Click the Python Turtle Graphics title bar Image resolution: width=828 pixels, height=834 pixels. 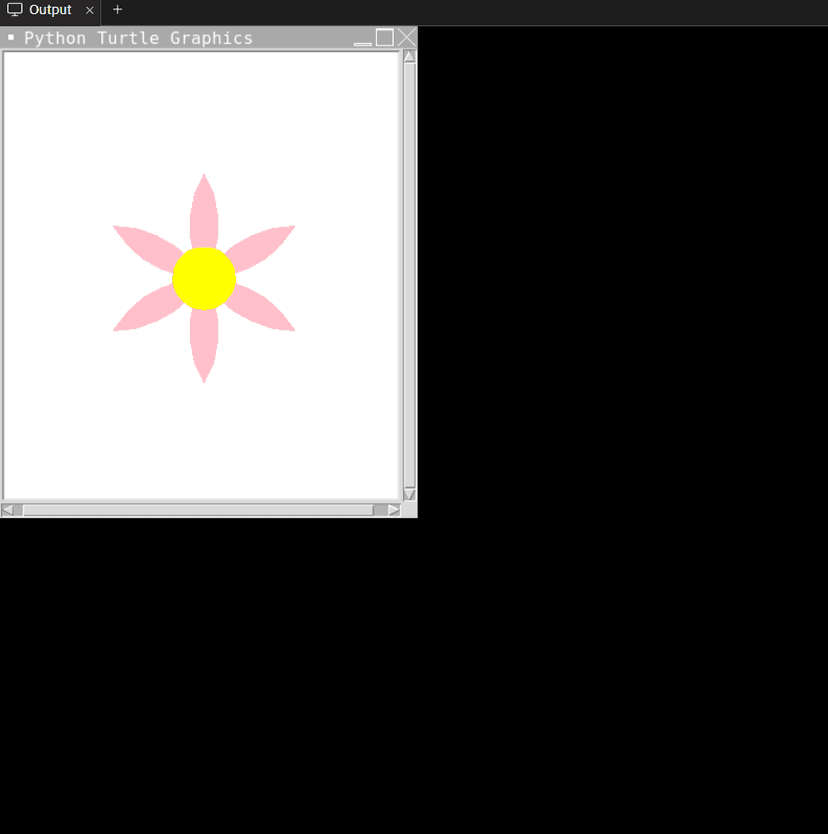180,38
